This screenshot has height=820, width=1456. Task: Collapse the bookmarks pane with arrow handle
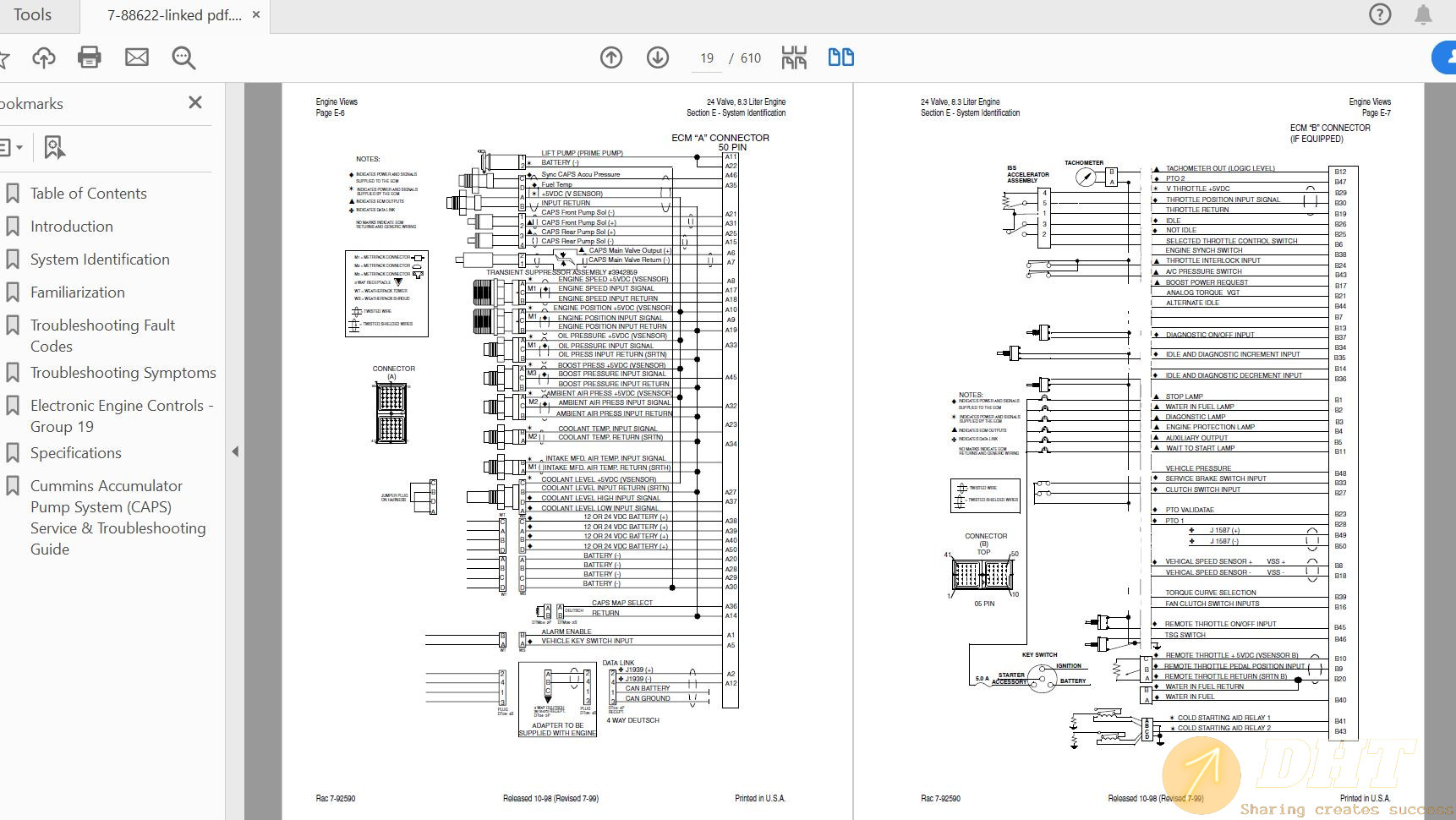coord(235,451)
